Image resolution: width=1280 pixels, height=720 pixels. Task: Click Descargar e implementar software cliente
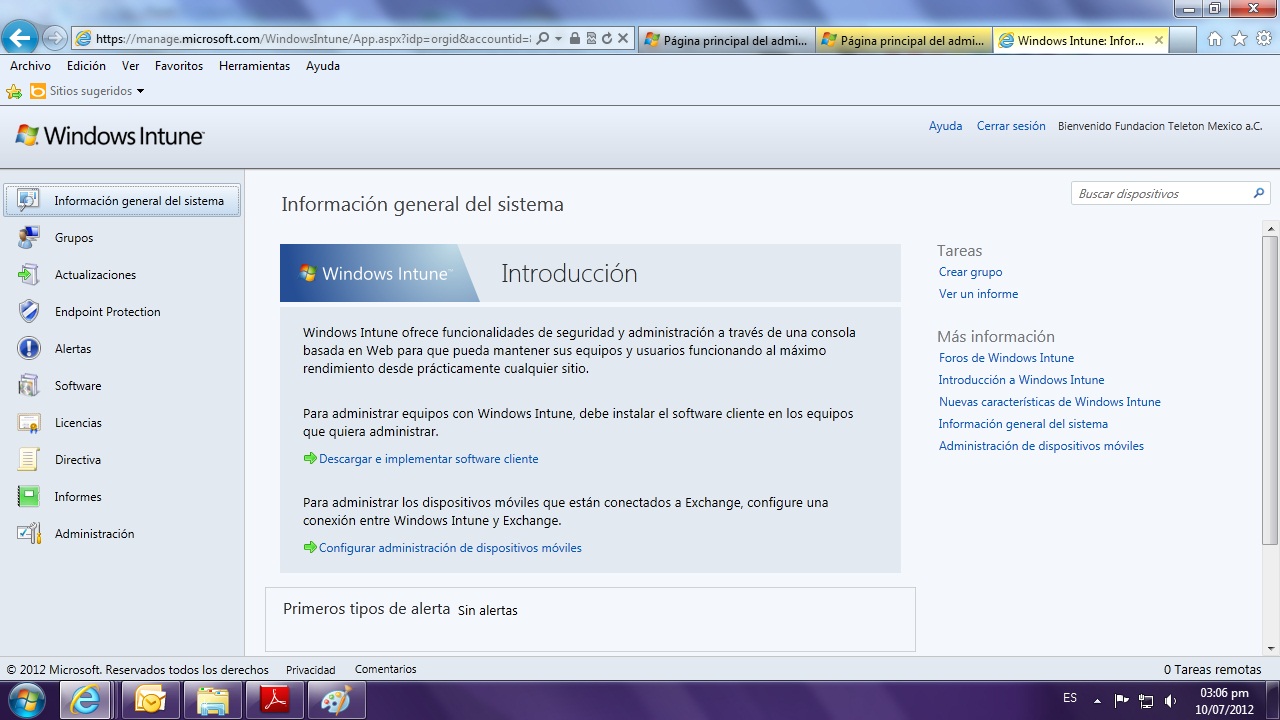(x=428, y=459)
